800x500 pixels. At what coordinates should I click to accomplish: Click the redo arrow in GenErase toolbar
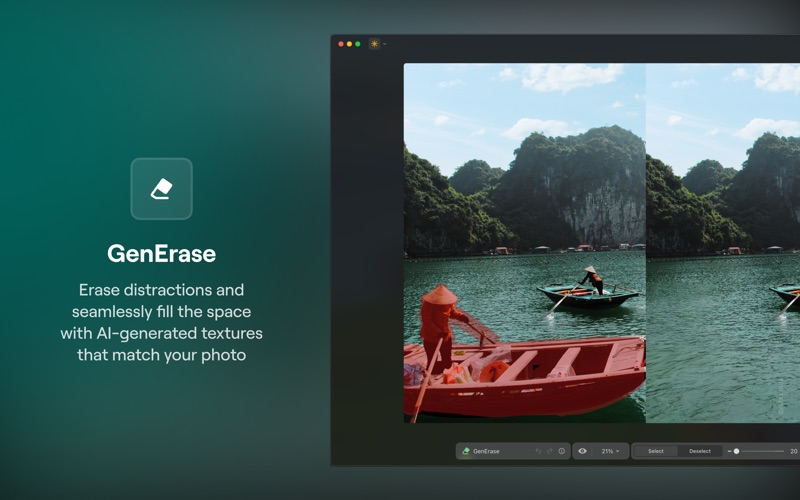(x=549, y=451)
